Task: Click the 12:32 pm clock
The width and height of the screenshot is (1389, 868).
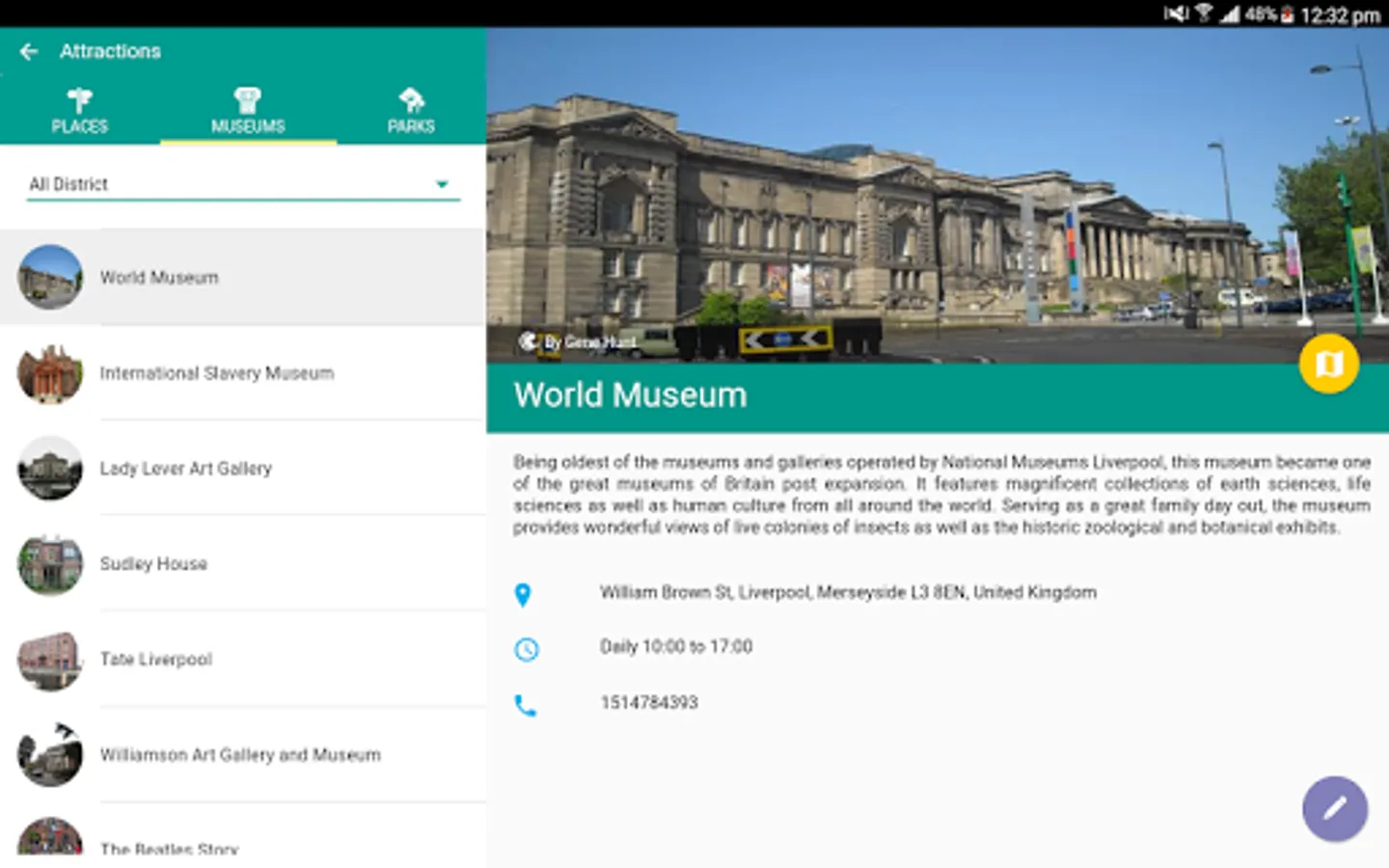Action: 1340,14
